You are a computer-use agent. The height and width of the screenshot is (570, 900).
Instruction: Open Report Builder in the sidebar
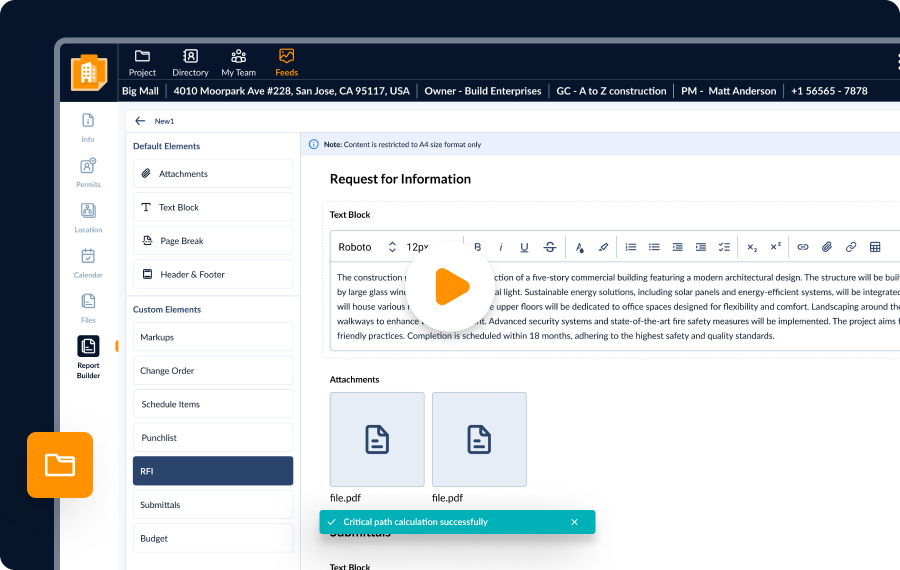click(88, 357)
